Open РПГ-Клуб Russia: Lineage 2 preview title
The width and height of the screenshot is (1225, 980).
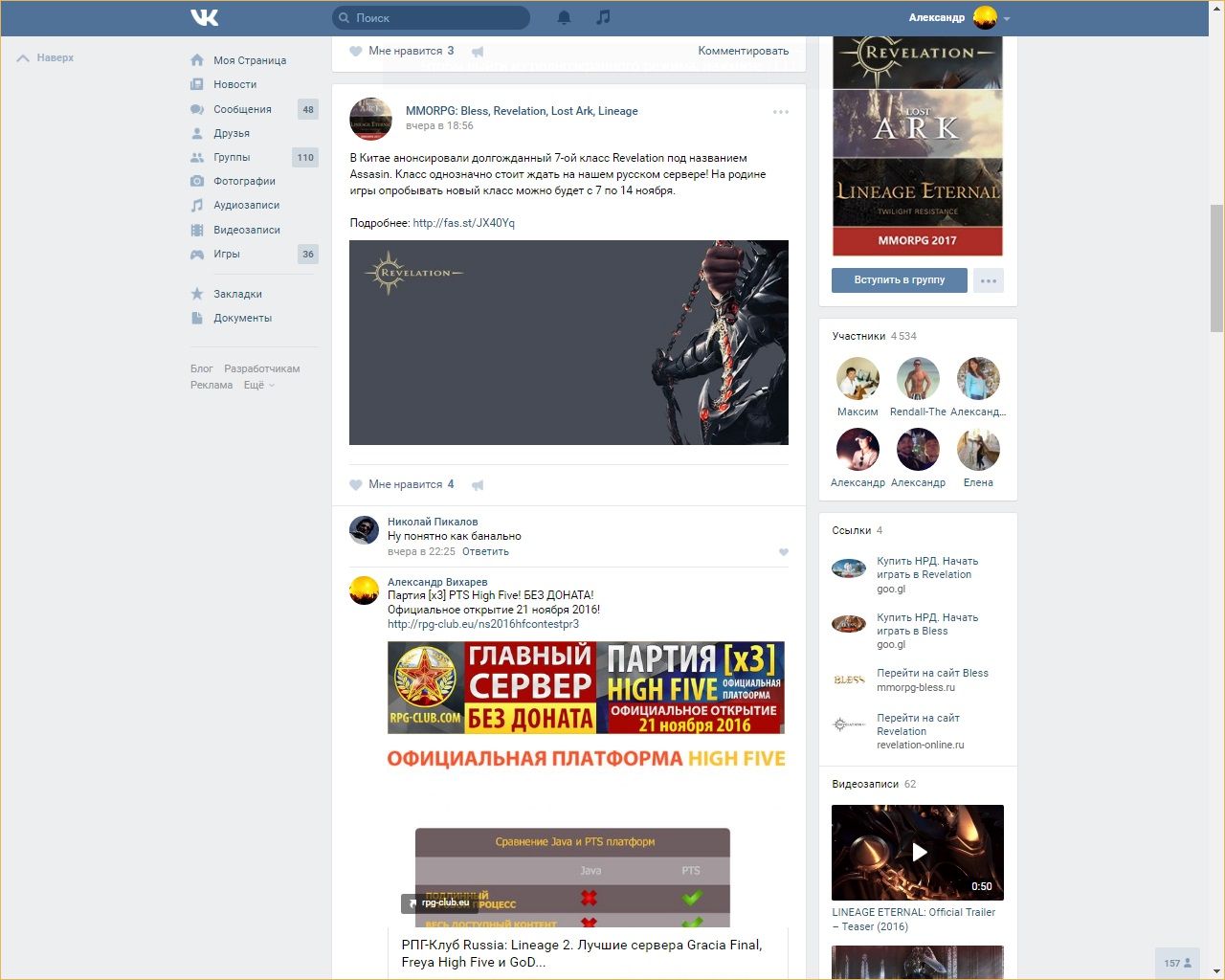click(x=582, y=953)
